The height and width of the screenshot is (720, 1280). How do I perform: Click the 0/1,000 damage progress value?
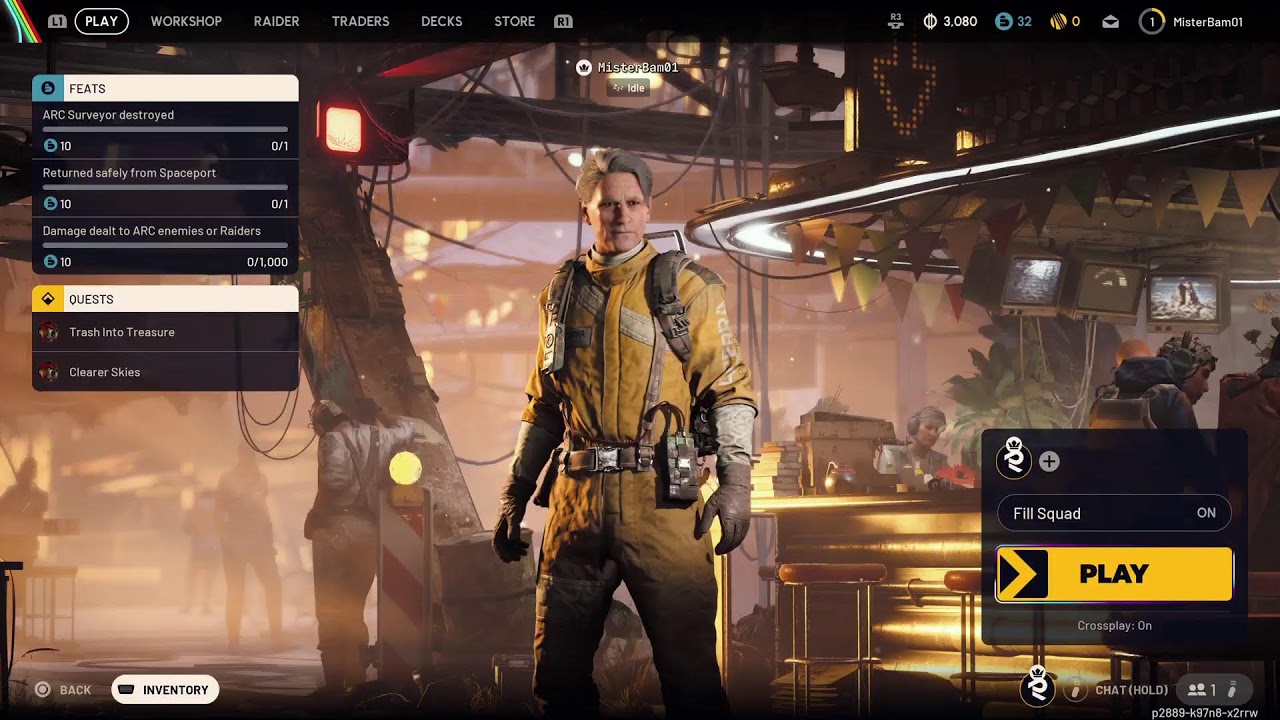coord(267,262)
